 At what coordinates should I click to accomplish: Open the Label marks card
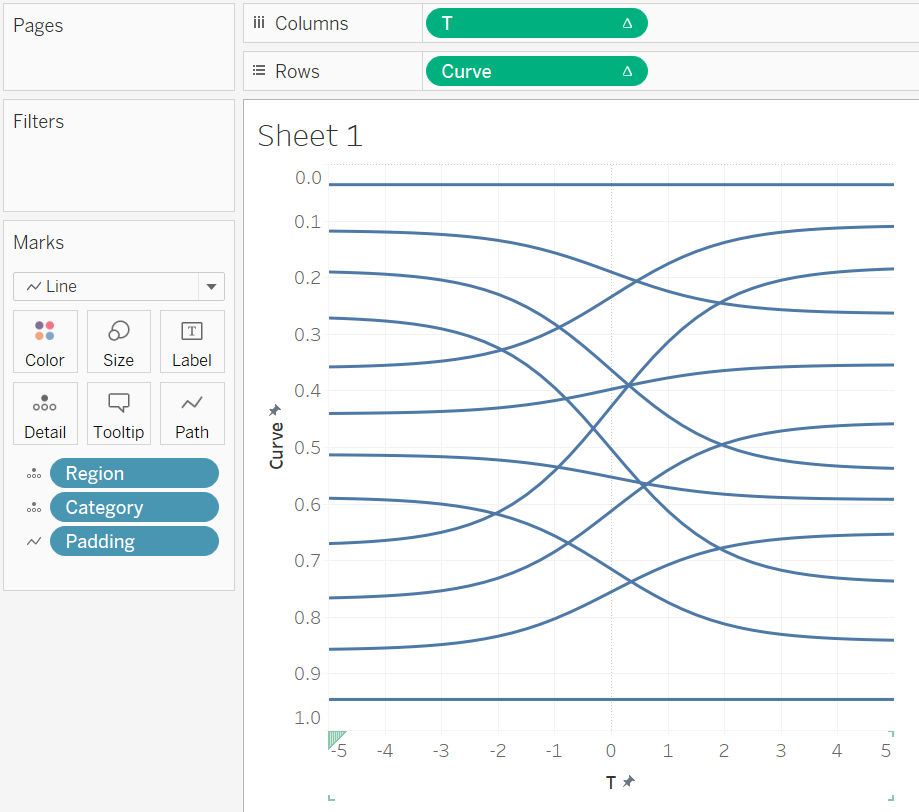(x=192, y=342)
